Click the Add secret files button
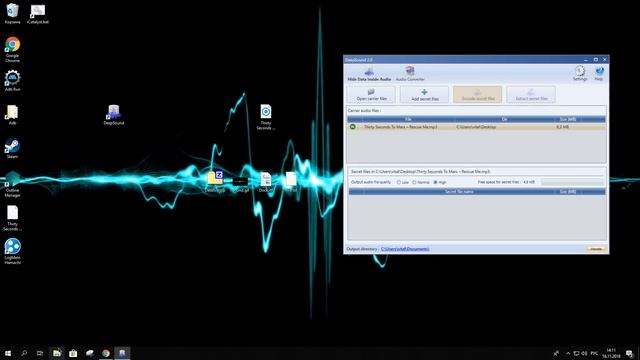Image resolution: width=640 pixels, height=360 pixels. [x=424, y=95]
